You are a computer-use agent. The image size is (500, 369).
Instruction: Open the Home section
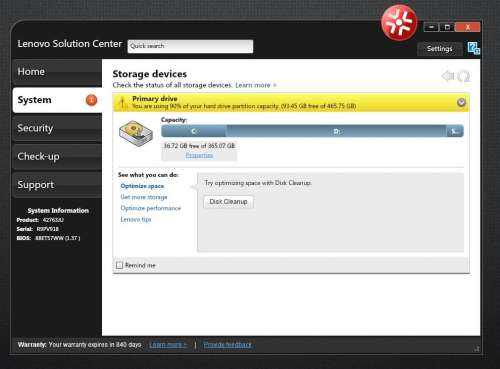click(57, 71)
